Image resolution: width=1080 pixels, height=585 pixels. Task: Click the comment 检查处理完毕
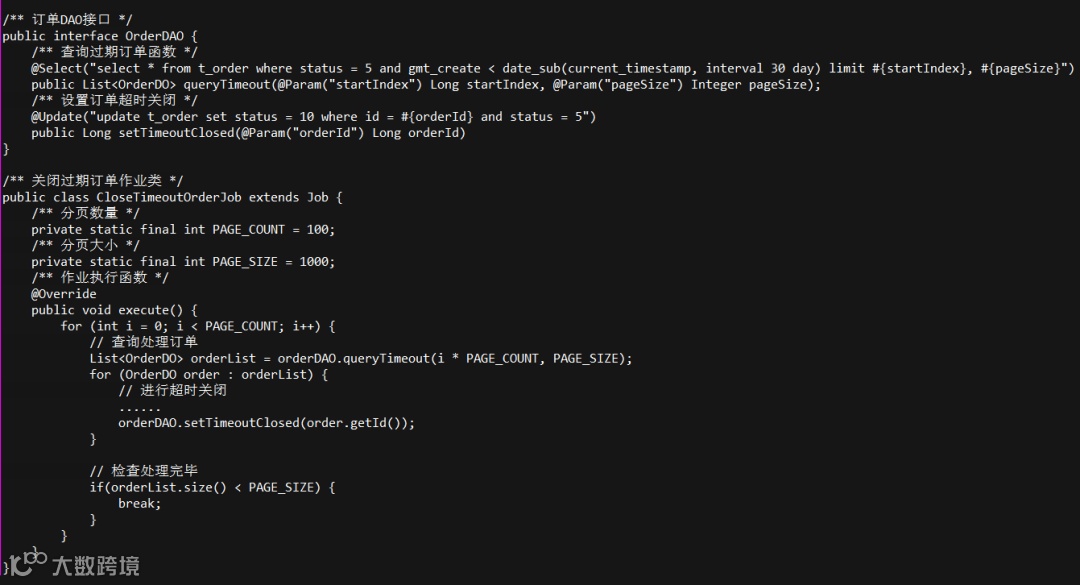coord(143,471)
